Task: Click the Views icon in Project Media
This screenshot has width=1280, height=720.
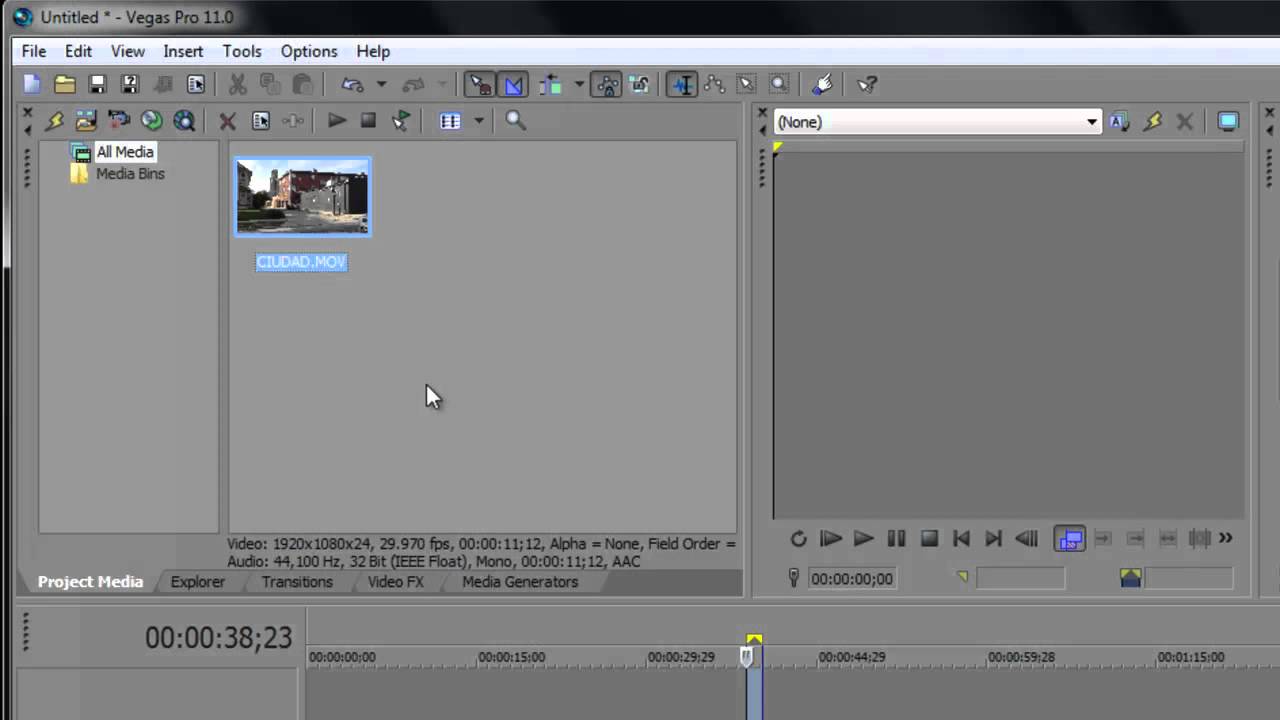Action: [x=450, y=121]
